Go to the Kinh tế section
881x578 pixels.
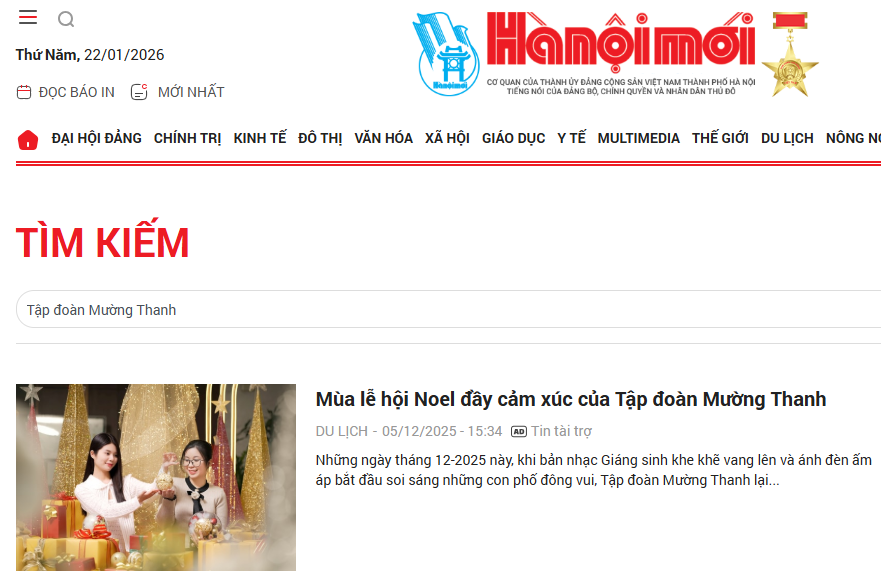(260, 138)
